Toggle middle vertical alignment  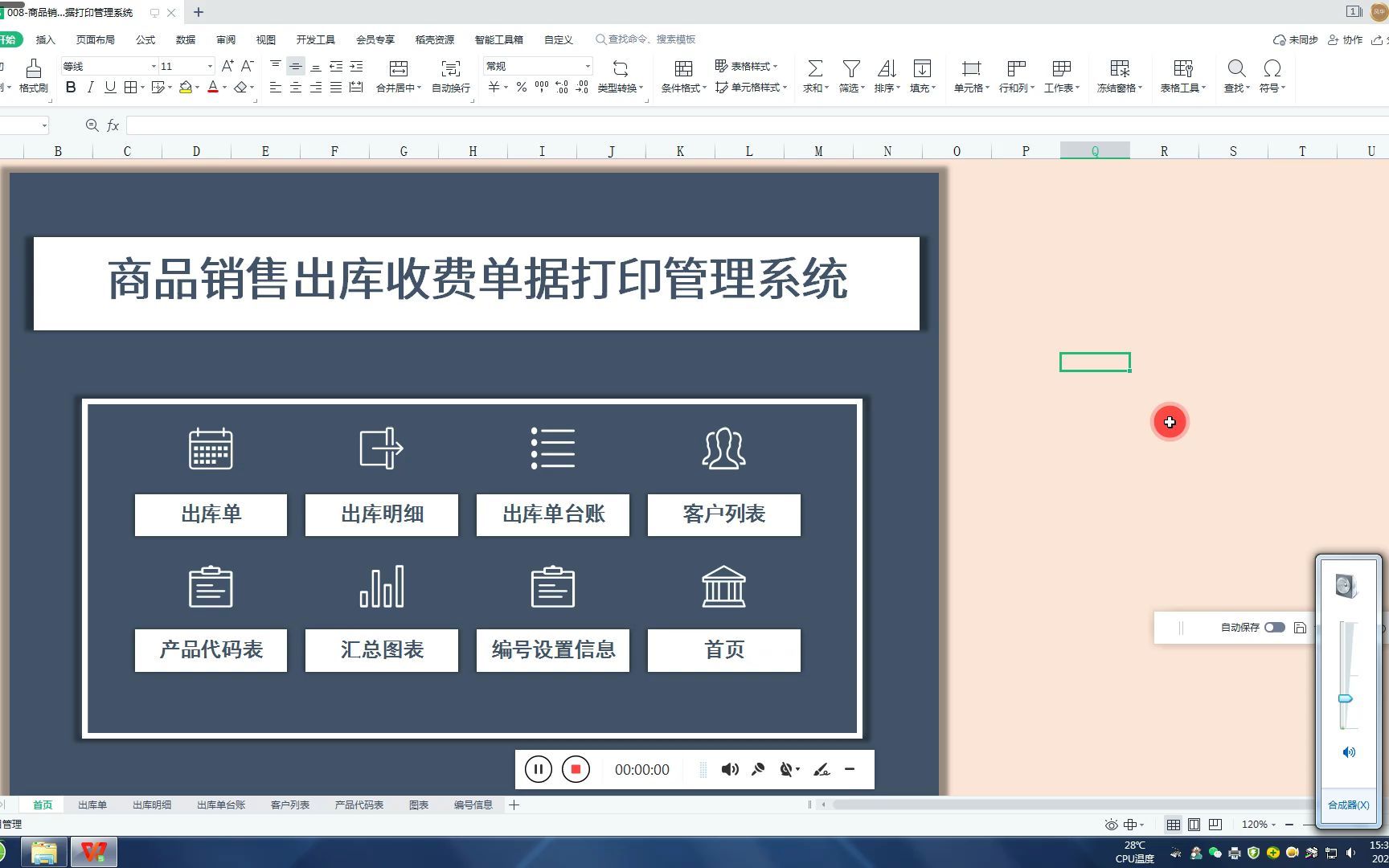coord(296,67)
